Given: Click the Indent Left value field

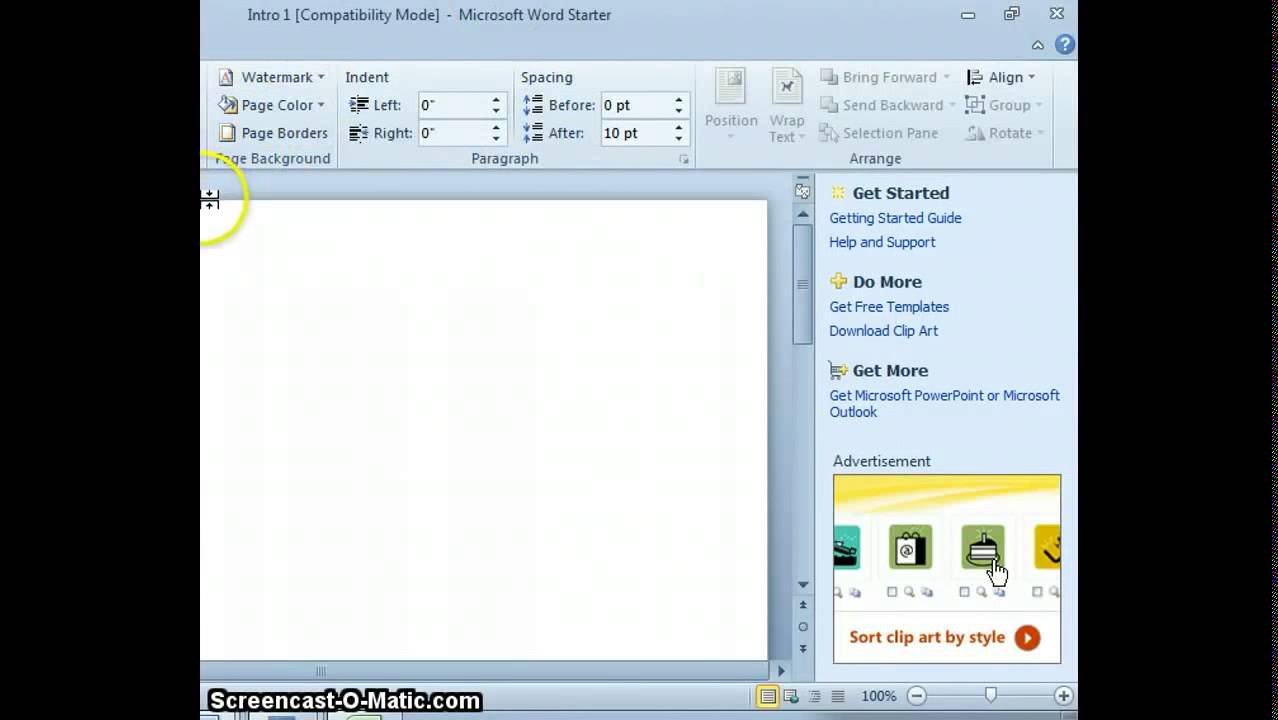Looking at the screenshot, I should [453, 105].
